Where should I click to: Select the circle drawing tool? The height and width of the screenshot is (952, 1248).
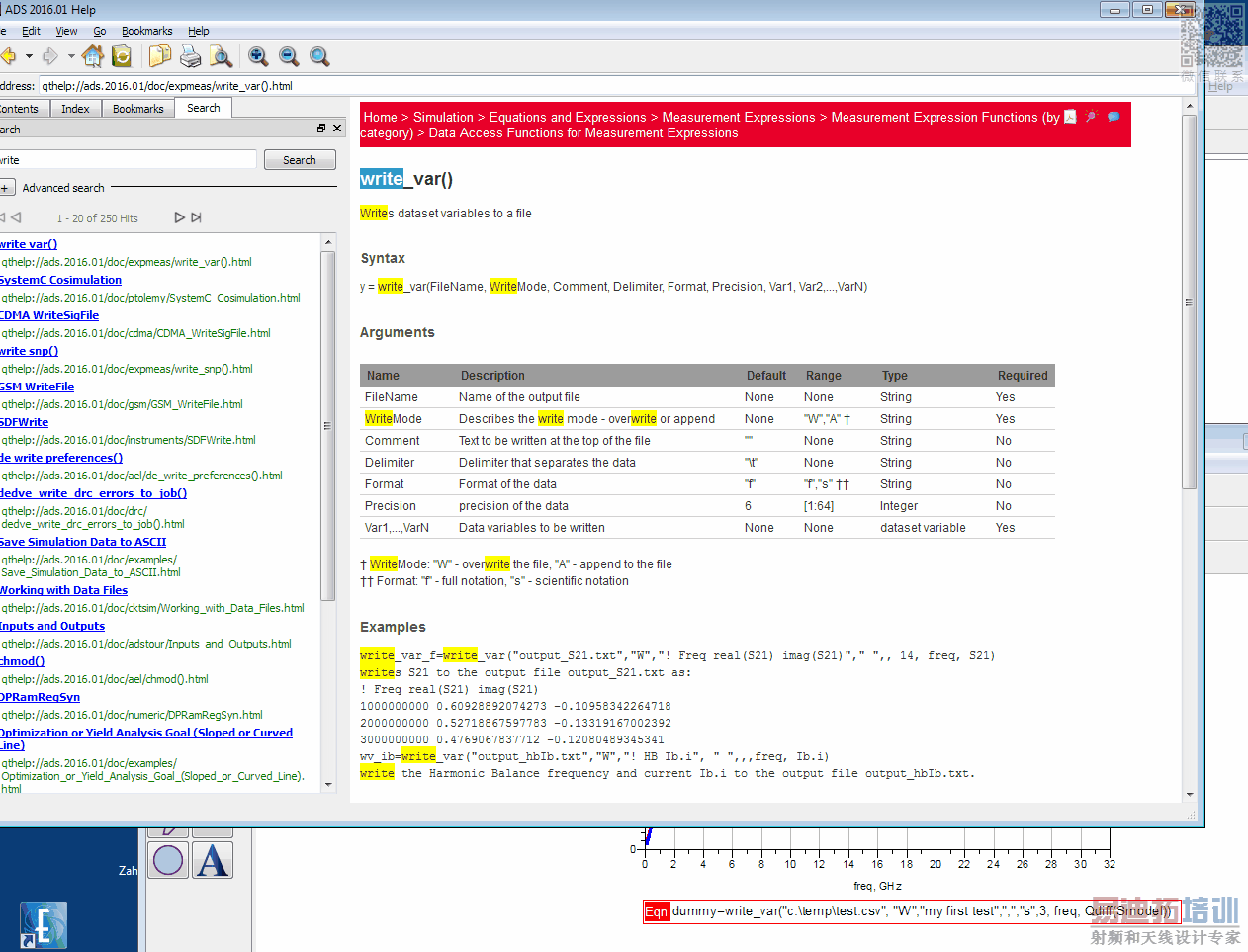(x=169, y=860)
